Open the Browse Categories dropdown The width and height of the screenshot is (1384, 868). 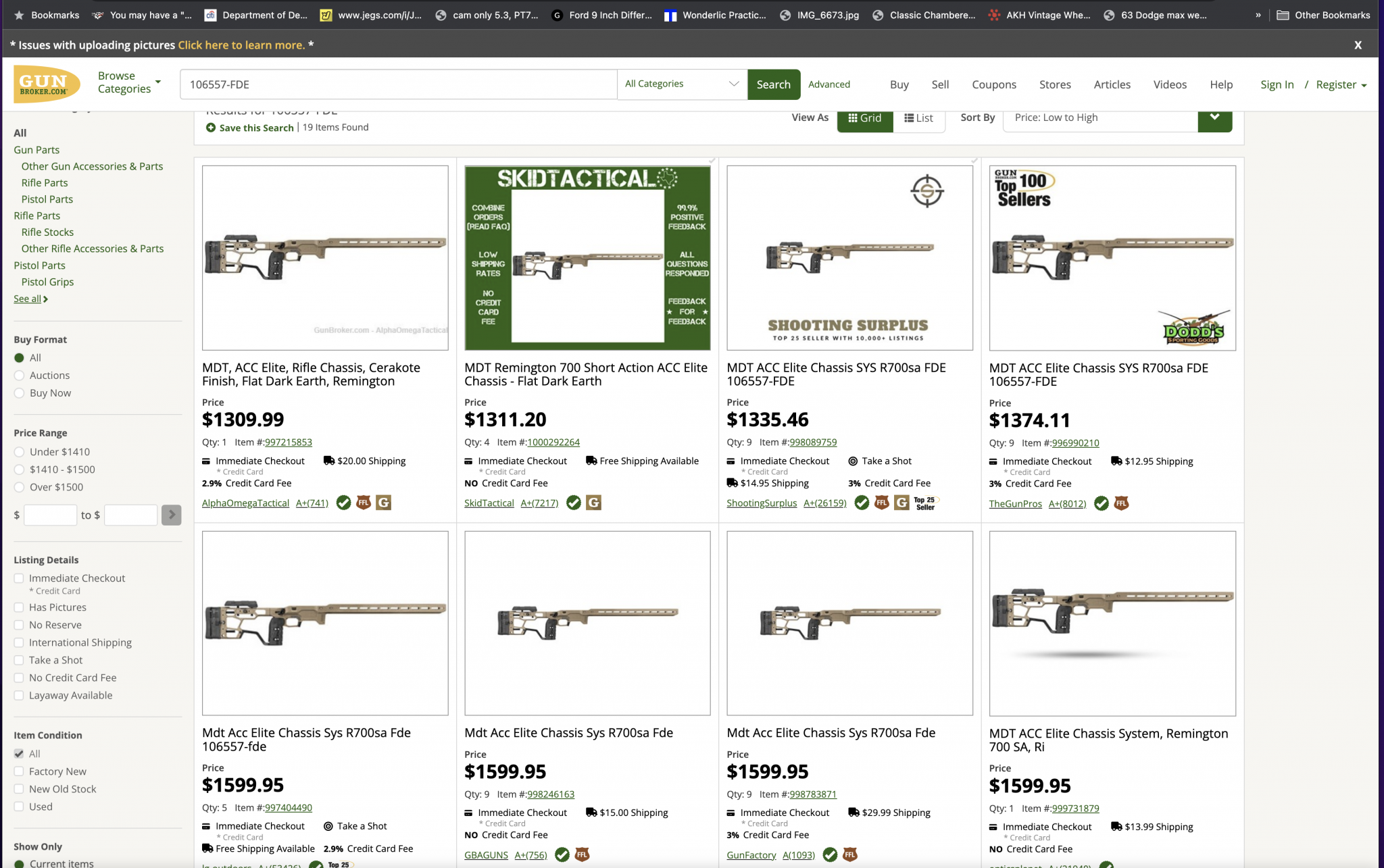pos(129,82)
